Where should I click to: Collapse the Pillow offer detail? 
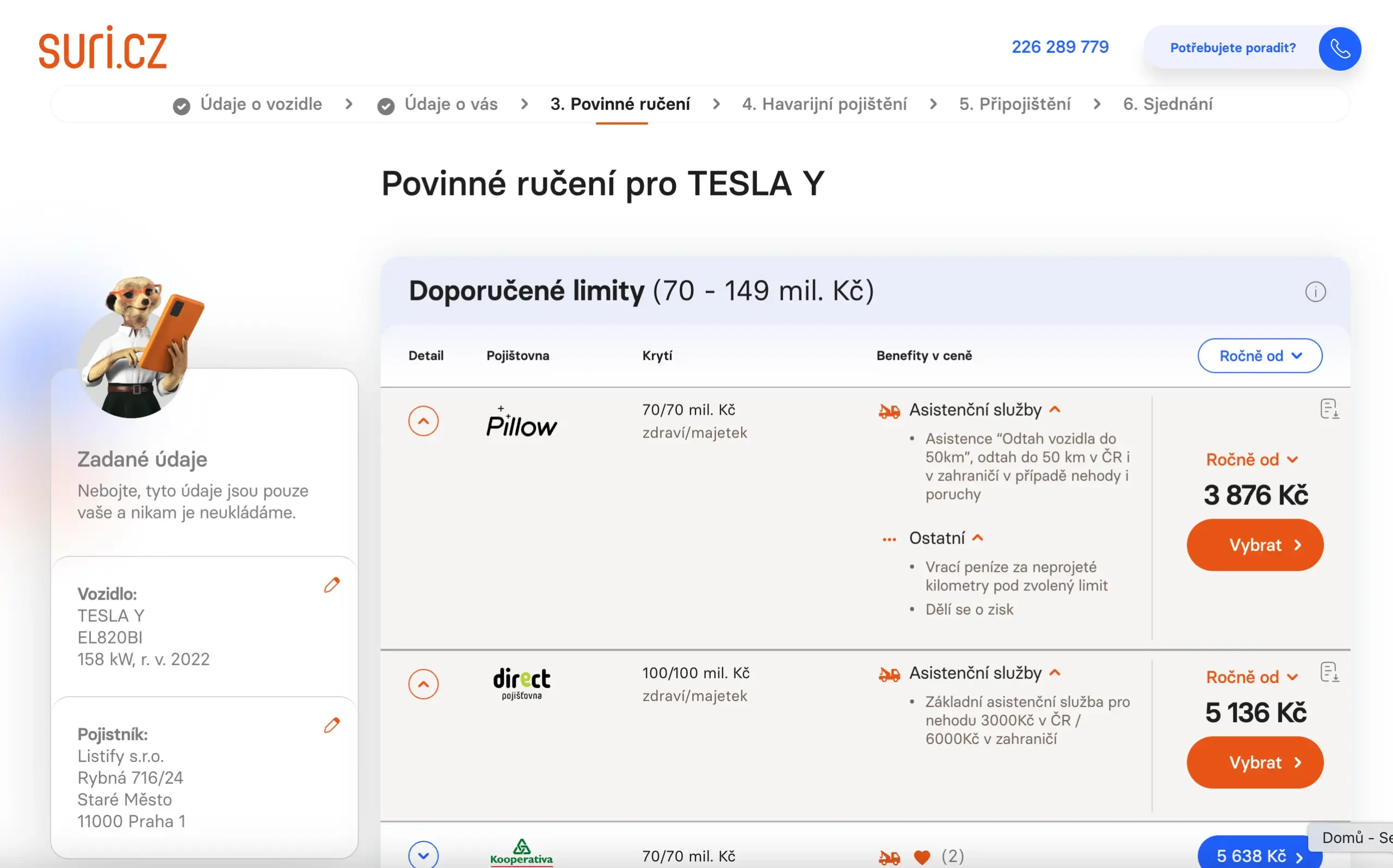click(x=423, y=421)
